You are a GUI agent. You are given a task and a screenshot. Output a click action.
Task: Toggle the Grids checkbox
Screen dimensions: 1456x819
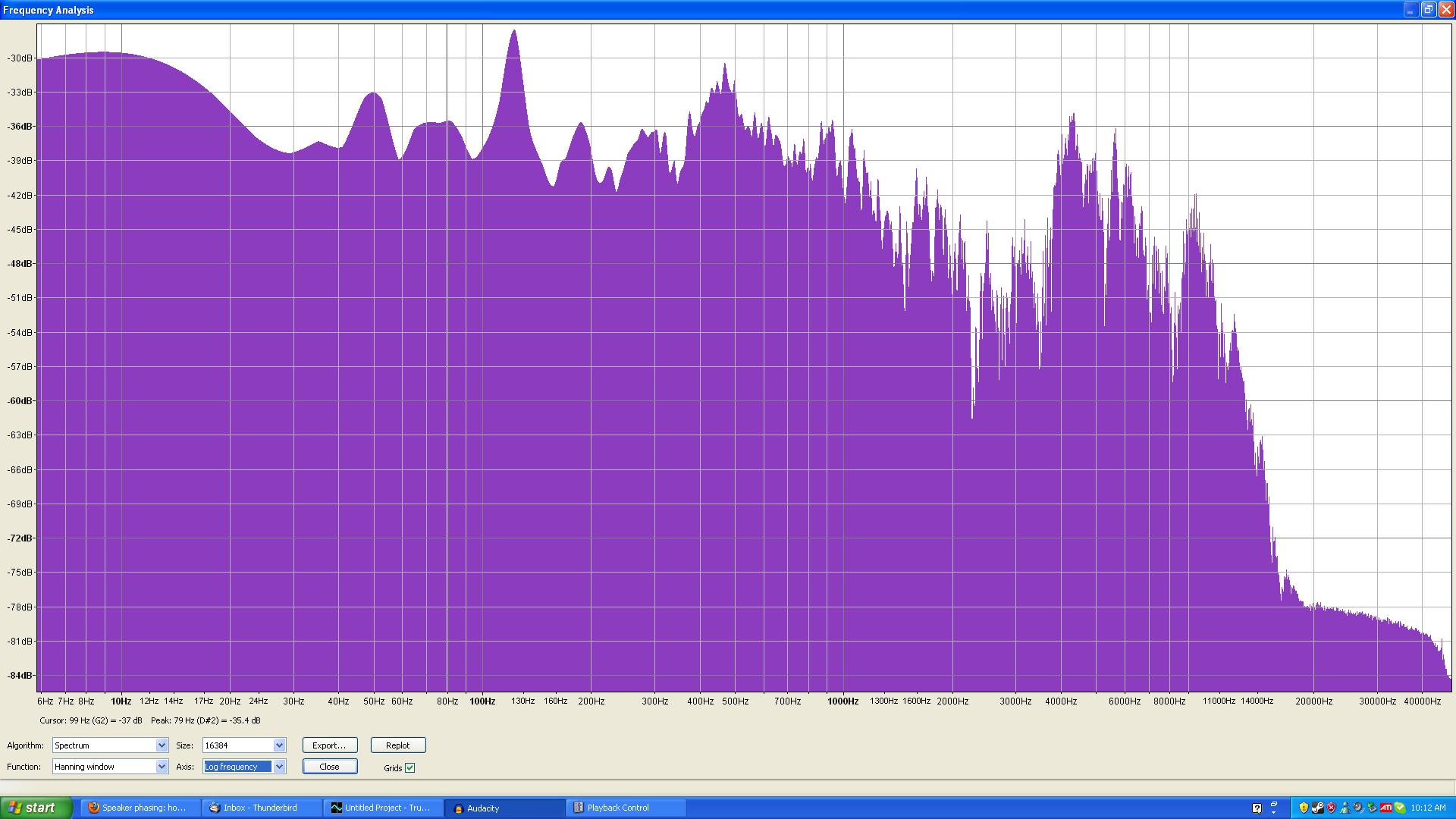click(410, 767)
